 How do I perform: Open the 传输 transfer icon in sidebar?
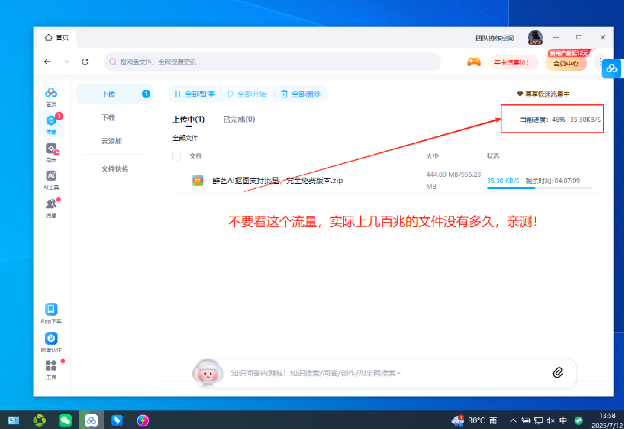pos(51,123)
